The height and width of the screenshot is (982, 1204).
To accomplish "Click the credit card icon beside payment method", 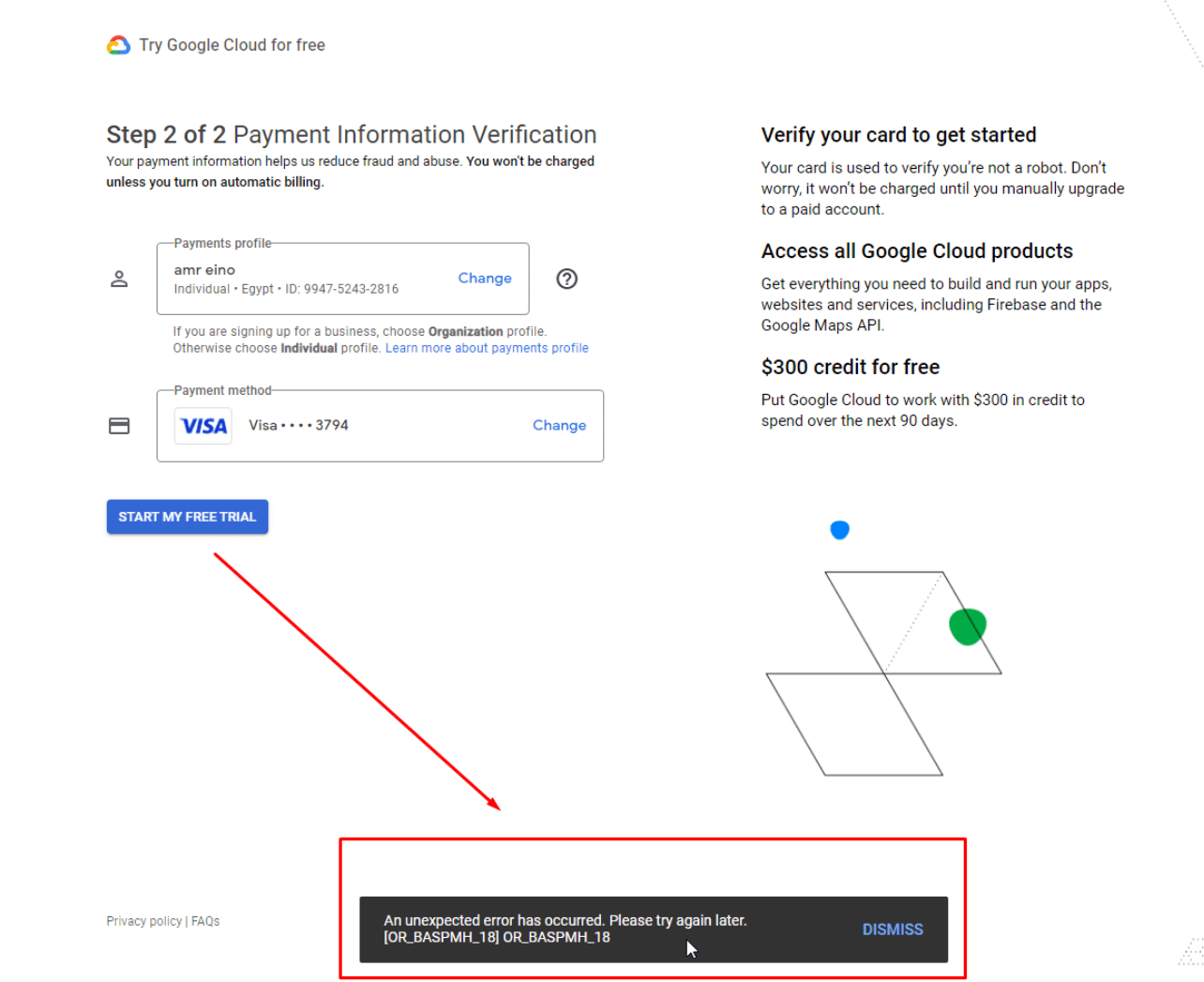I will point(120,425).
